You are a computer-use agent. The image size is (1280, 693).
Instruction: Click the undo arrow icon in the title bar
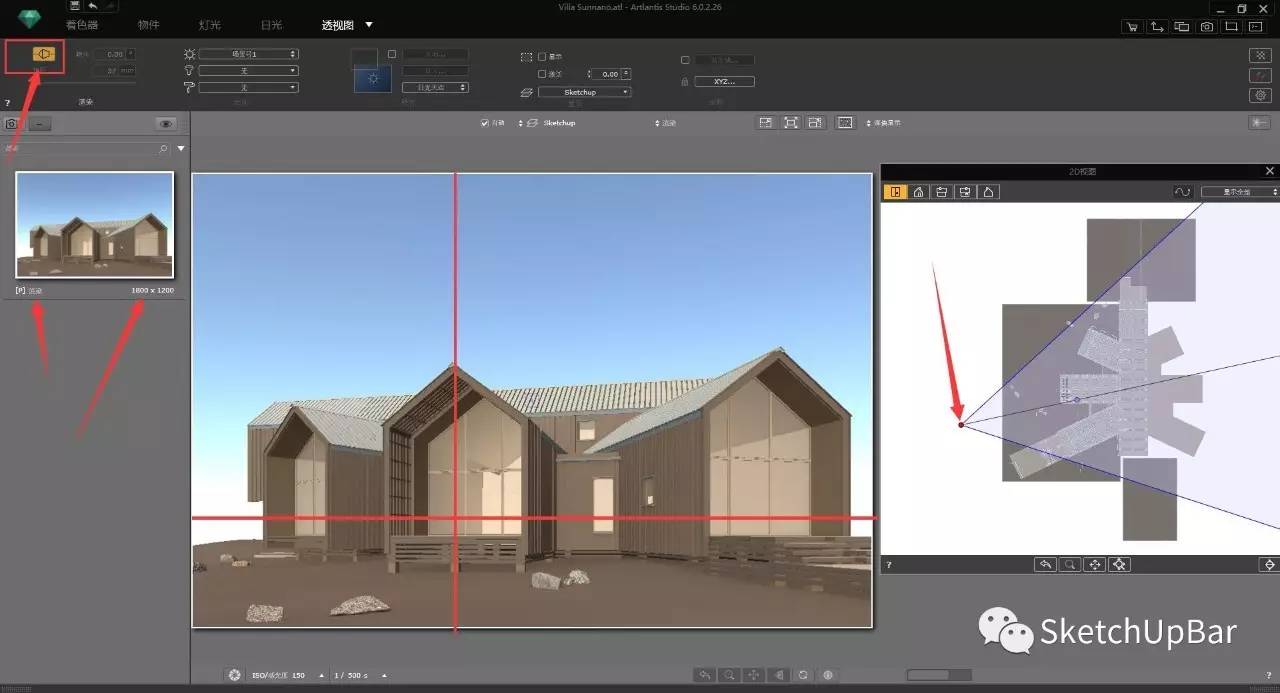tap(93, 6)
